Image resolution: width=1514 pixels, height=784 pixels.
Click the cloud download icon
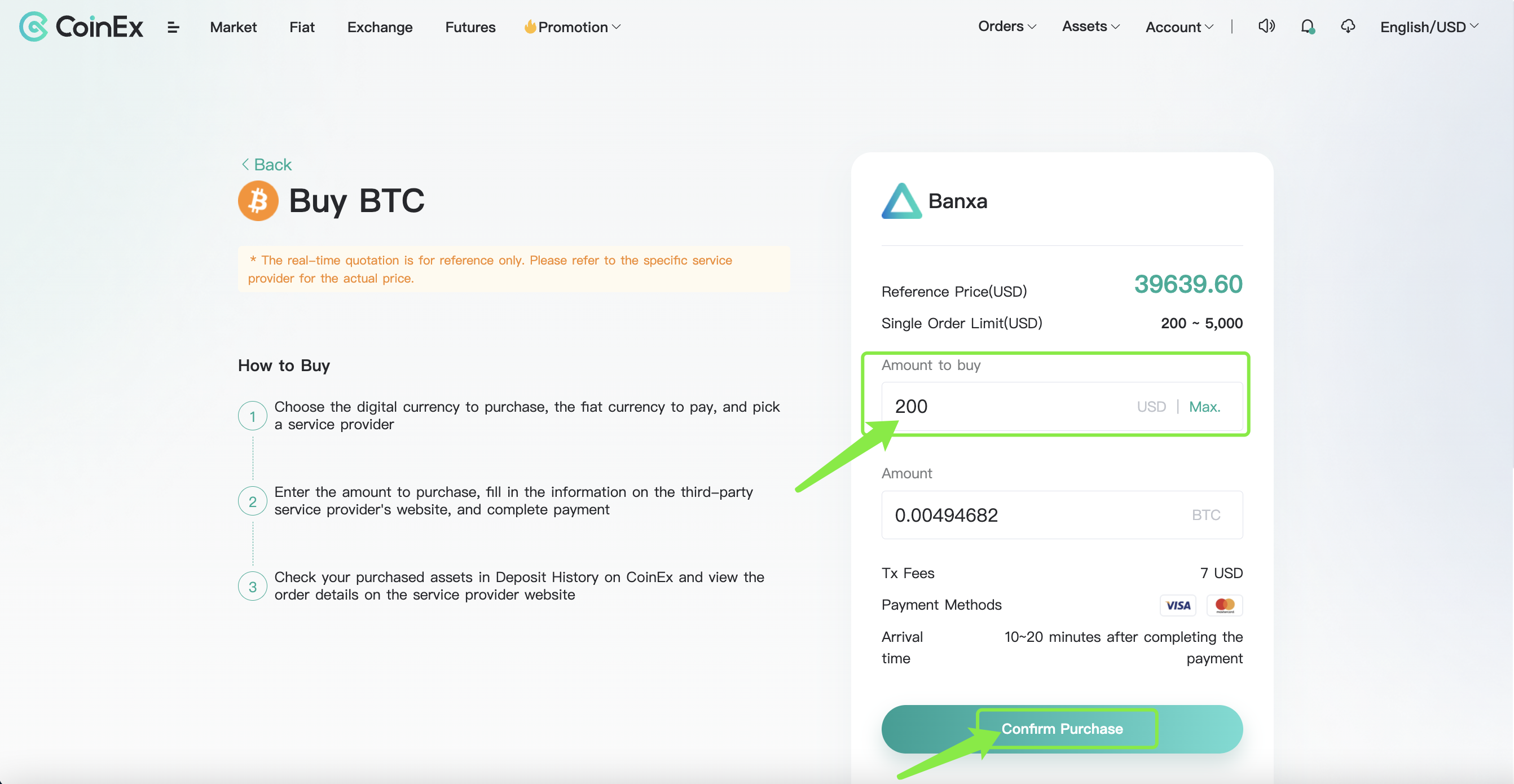1348,27
